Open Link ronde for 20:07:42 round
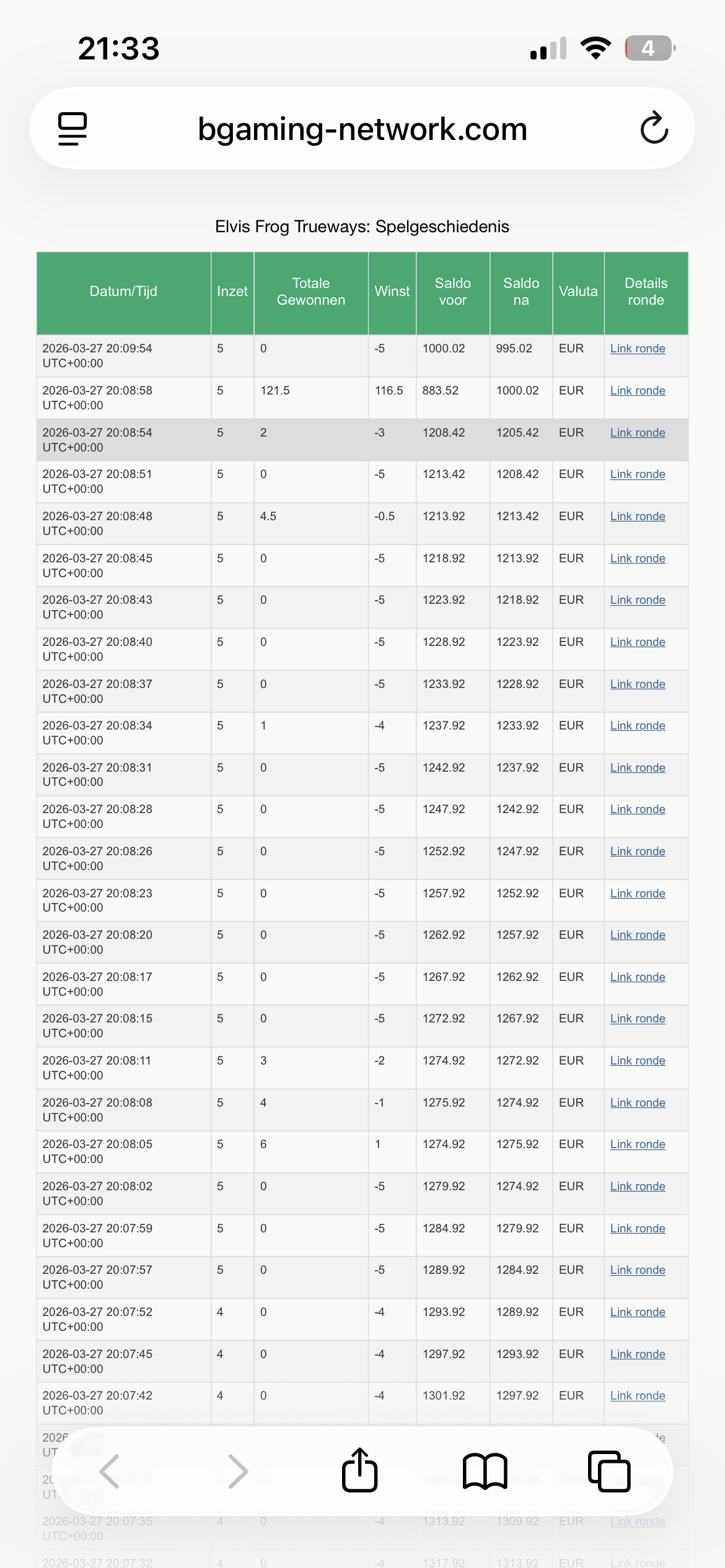Viewport: 725px width, 1568px height. click(638, 1396)
